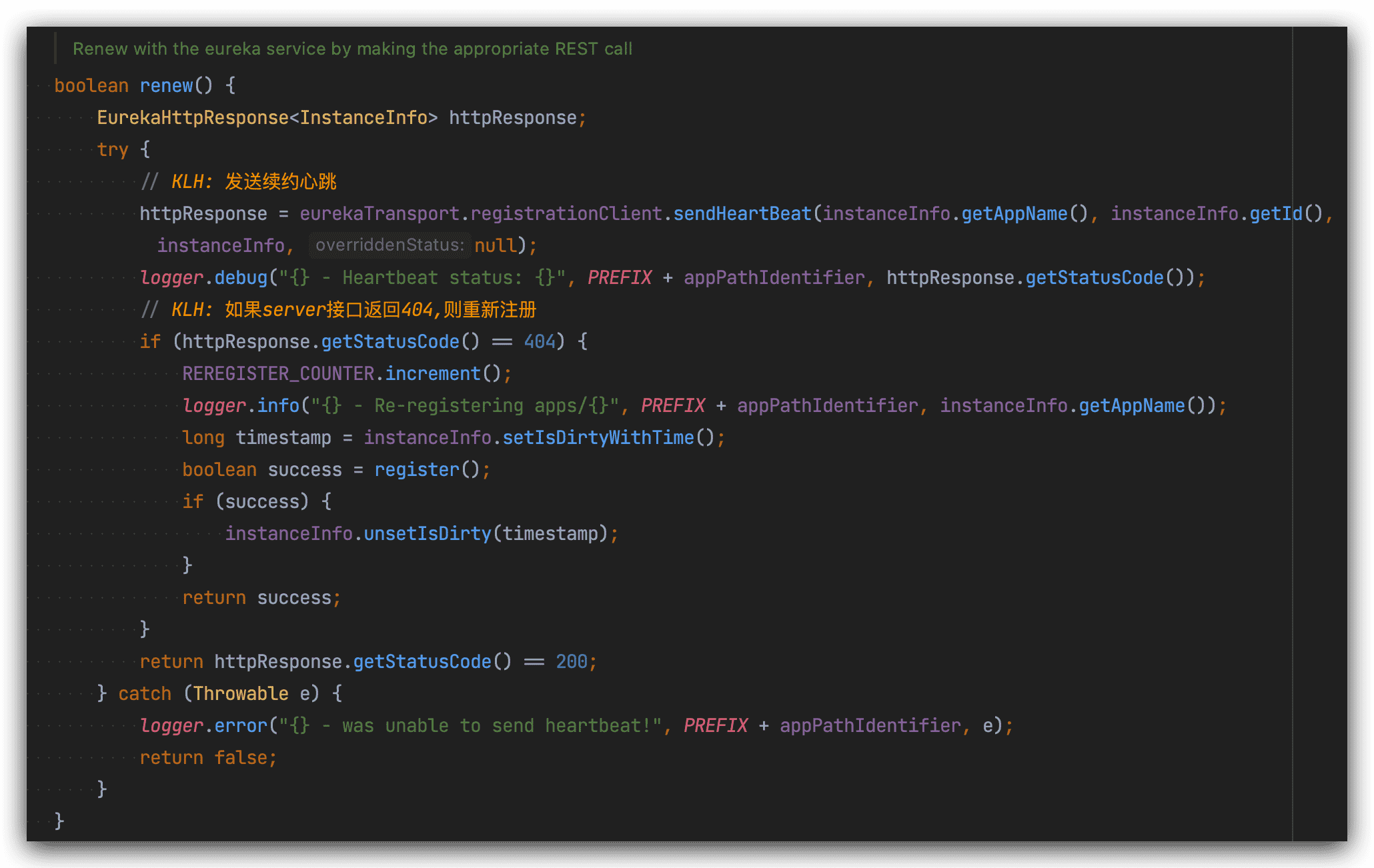
Task: Click setIsDirtyWithTime method call
Action: click(x=598, y=437)
